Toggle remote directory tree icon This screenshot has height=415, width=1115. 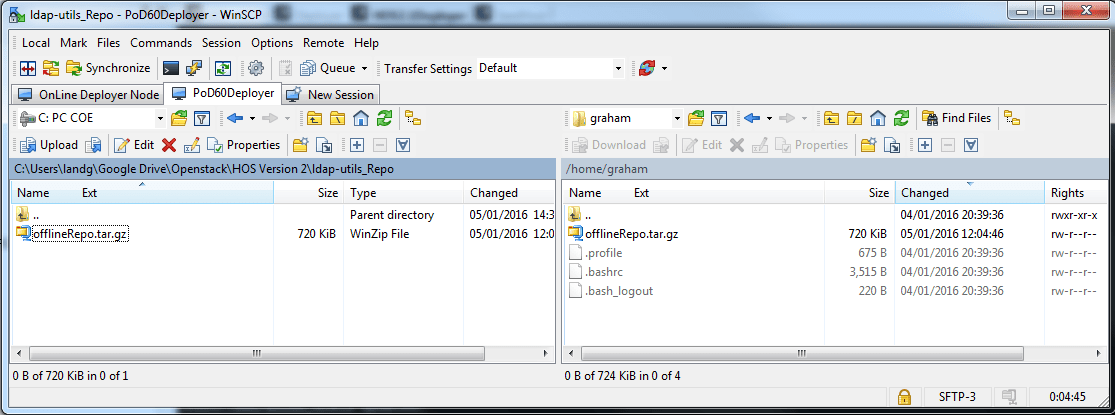pos(1012,118)
